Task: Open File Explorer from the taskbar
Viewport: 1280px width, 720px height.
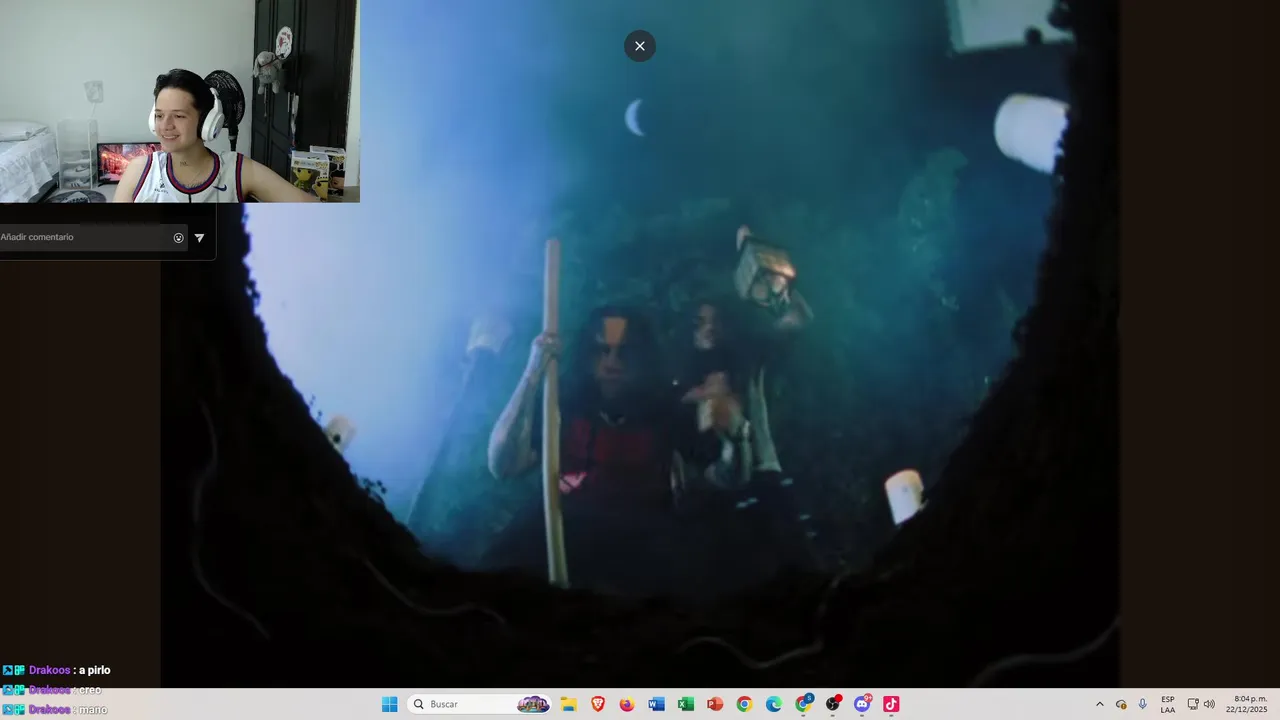Action: (x=569, y=704)
